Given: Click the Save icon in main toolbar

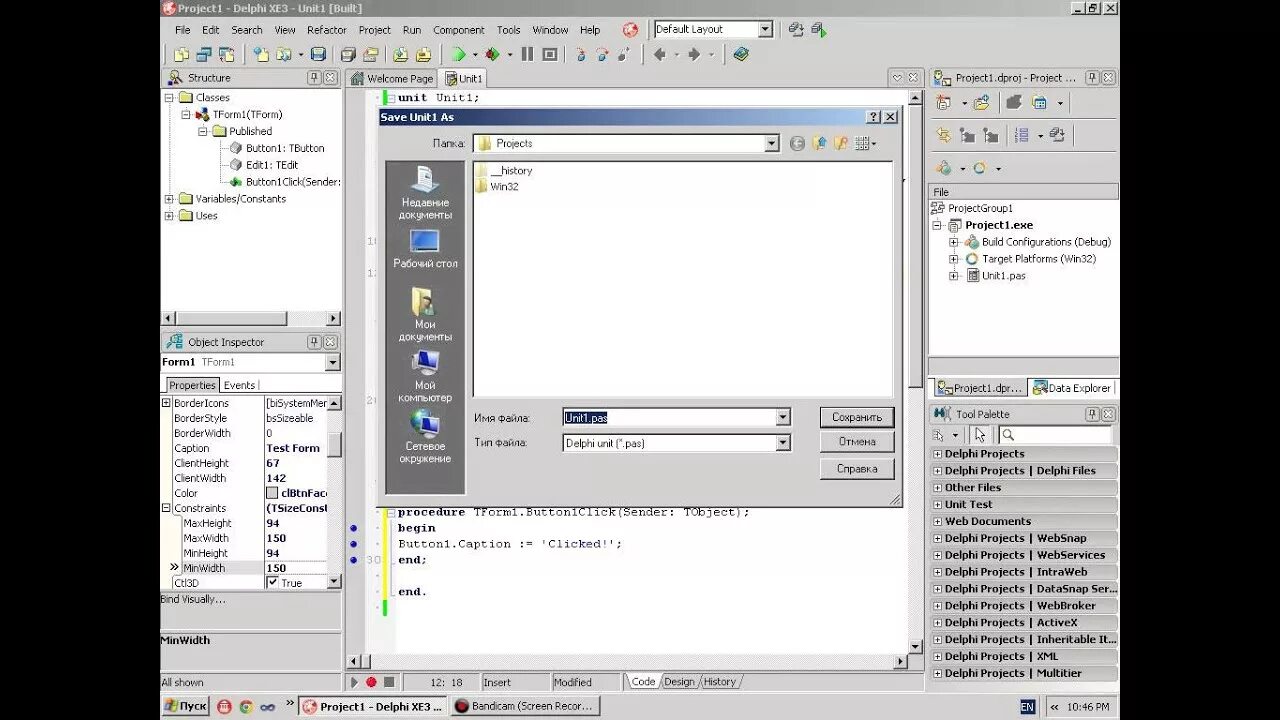Looking at the screenshot, I should (x=318, y=54).
